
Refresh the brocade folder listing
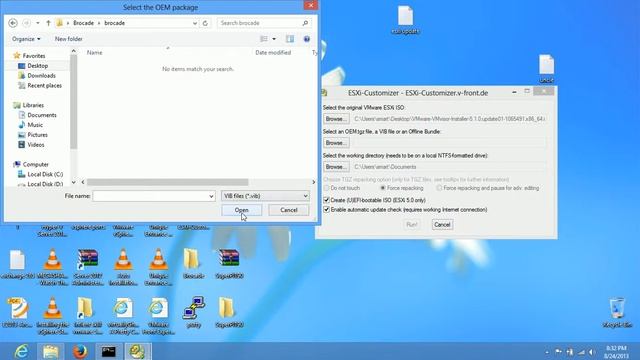pos(205,23)
